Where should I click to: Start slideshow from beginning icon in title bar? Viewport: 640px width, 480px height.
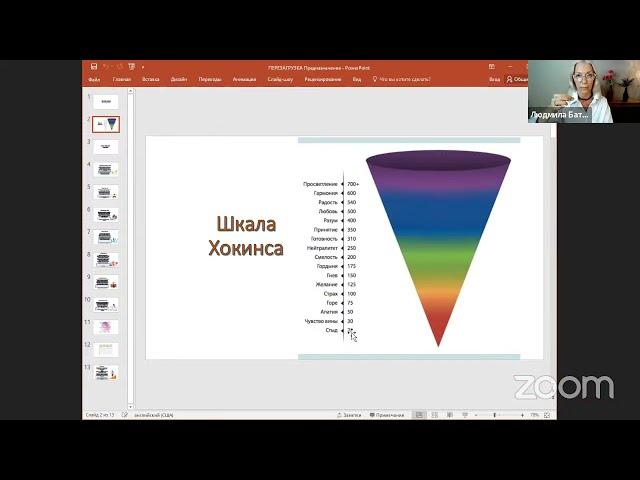[131, 67]
